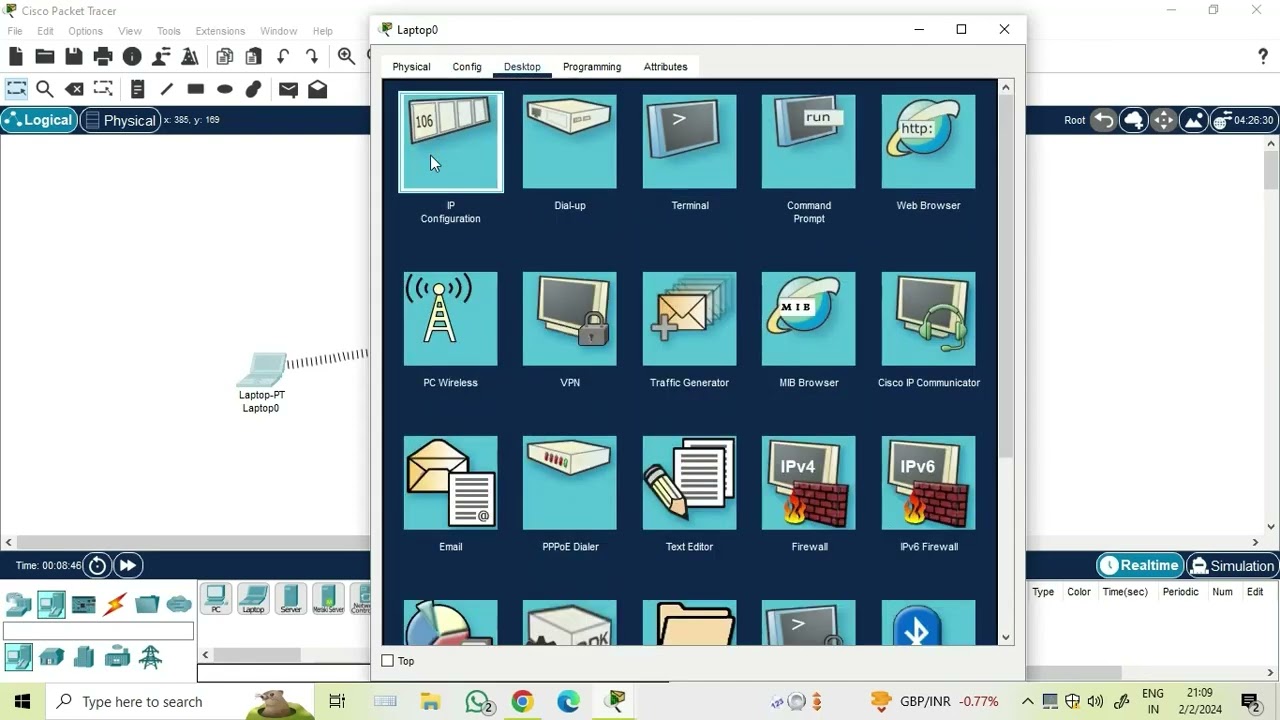1280x720 pixels.
Task: Click the Copy toolbar icon
Action: tap(225, 57)
